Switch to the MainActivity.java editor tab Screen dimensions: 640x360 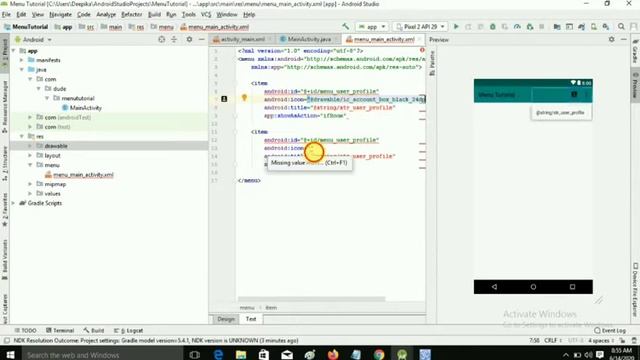309,39
